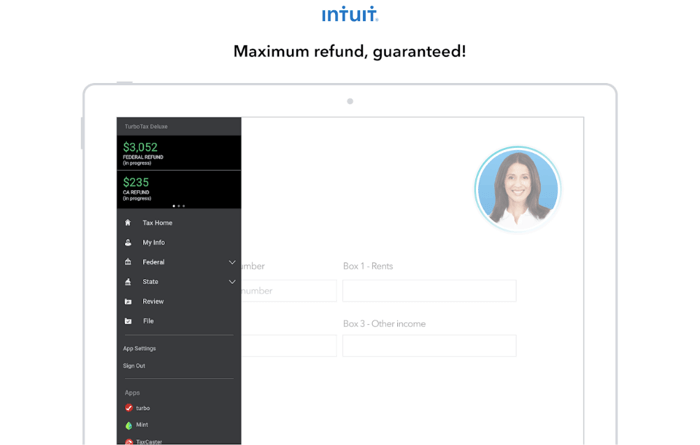Expand the State section chevron
Viewport: 700px width, 445px height.
[x=232, y=282]
